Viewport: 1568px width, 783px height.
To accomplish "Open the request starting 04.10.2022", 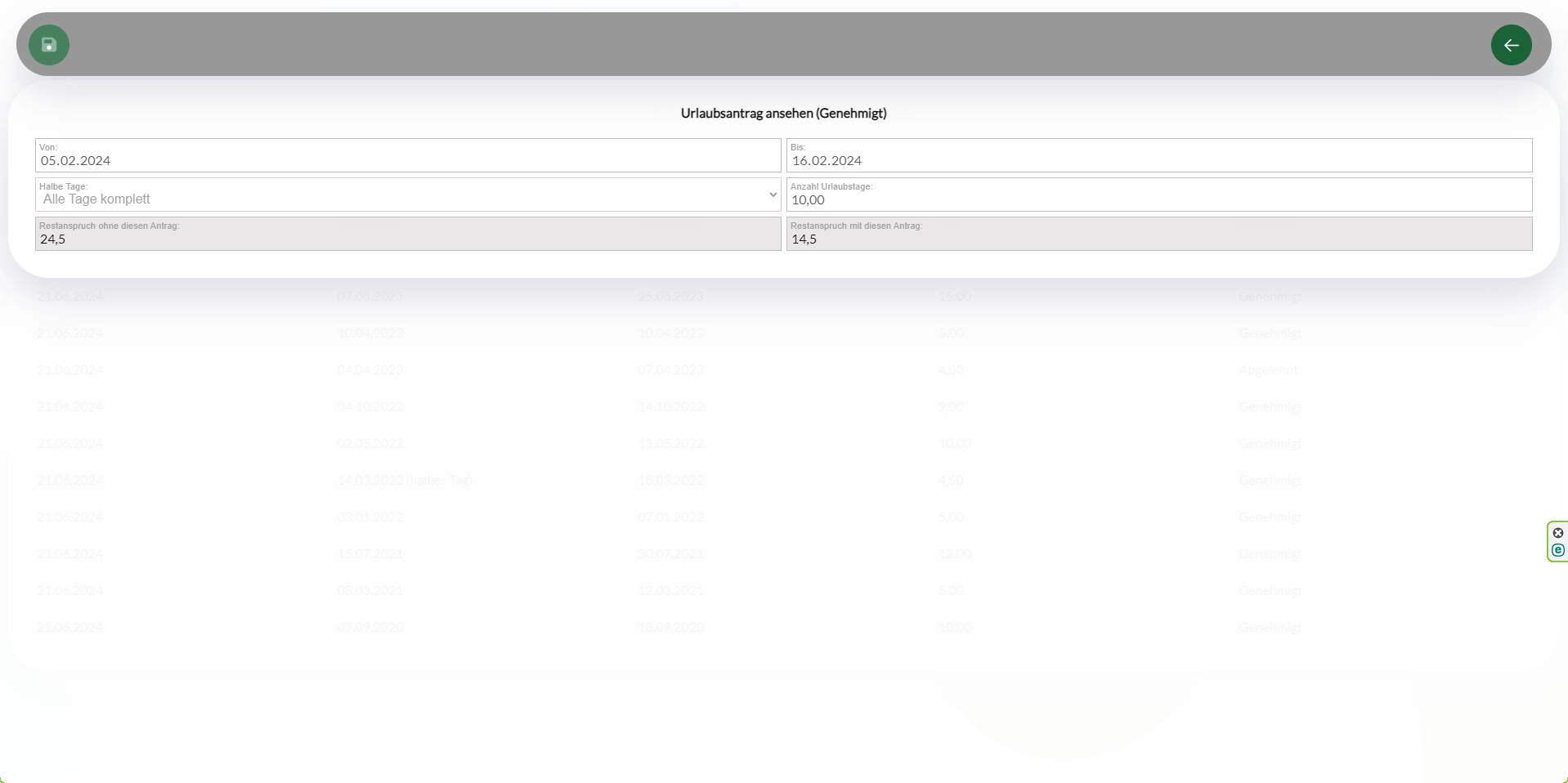I will pyautogui.click(x=370, y=407).
